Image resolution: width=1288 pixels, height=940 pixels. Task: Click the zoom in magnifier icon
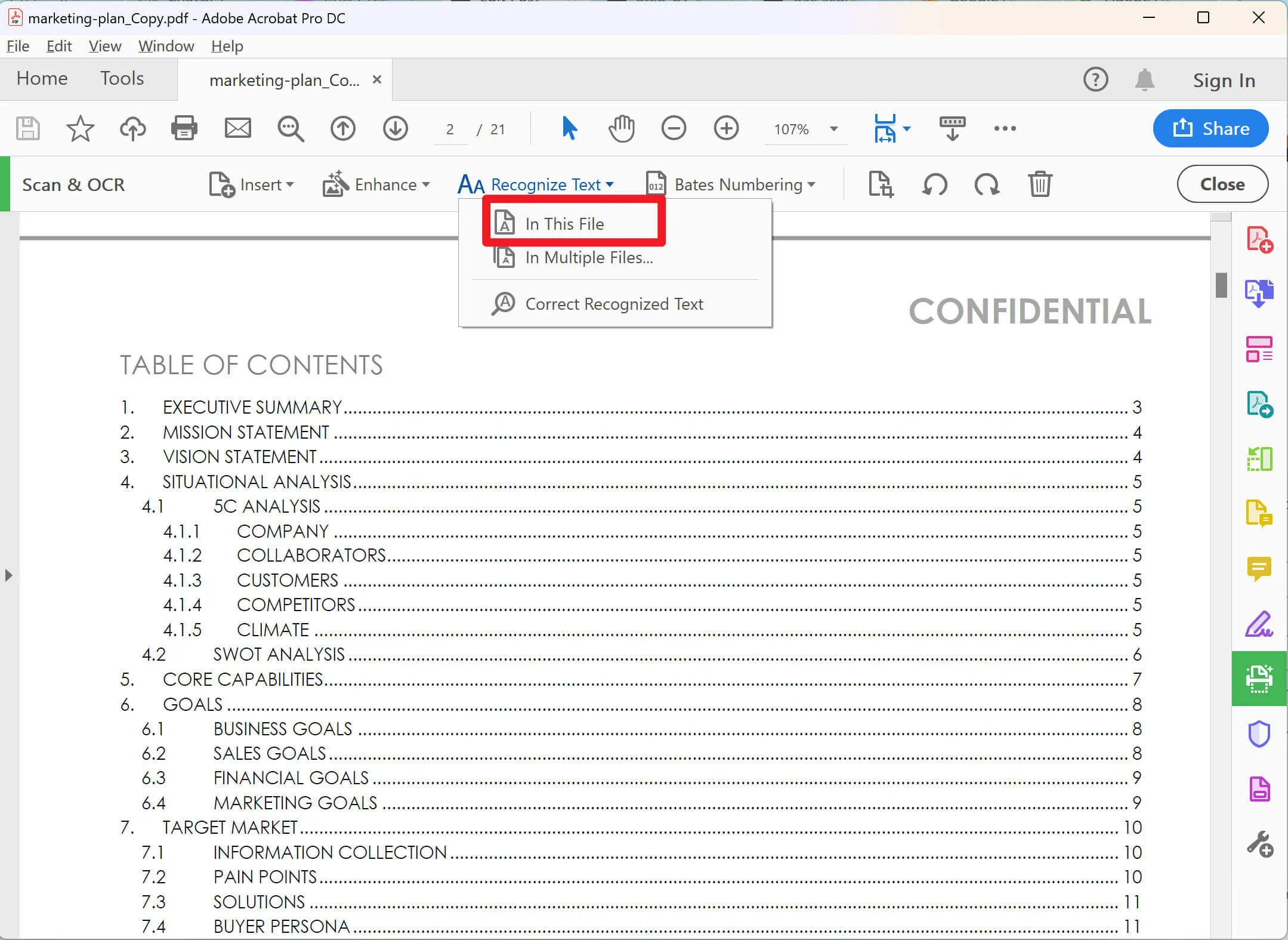click(727, 128)
